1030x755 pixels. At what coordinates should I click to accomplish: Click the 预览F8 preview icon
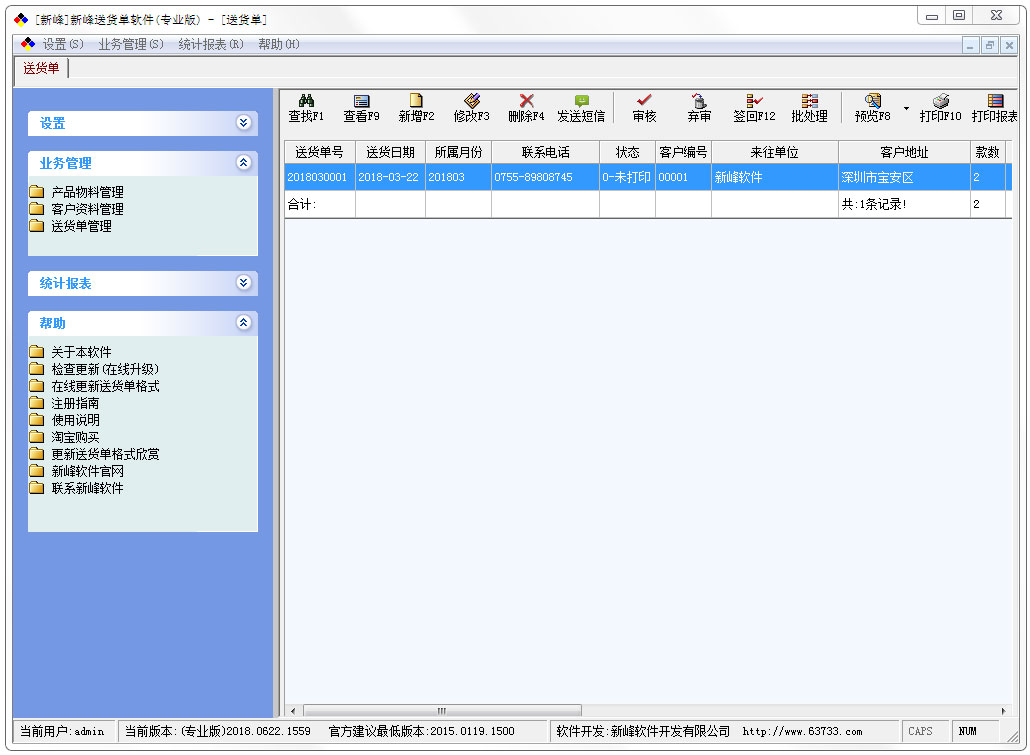(872, 101)
